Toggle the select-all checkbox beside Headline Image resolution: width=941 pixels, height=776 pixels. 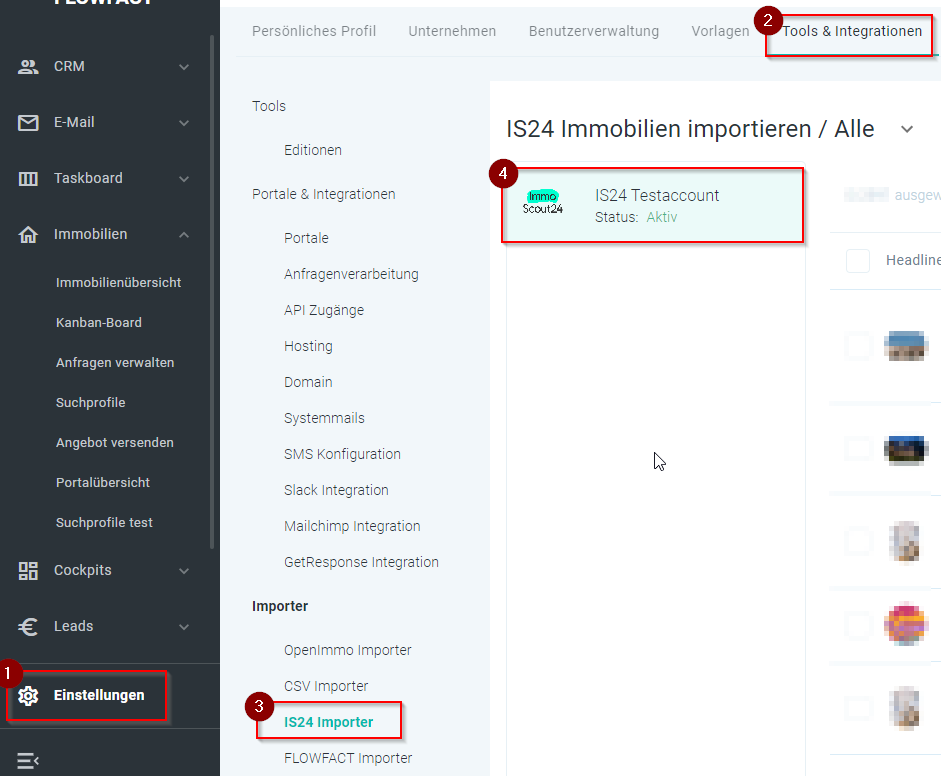pos(858,261)
